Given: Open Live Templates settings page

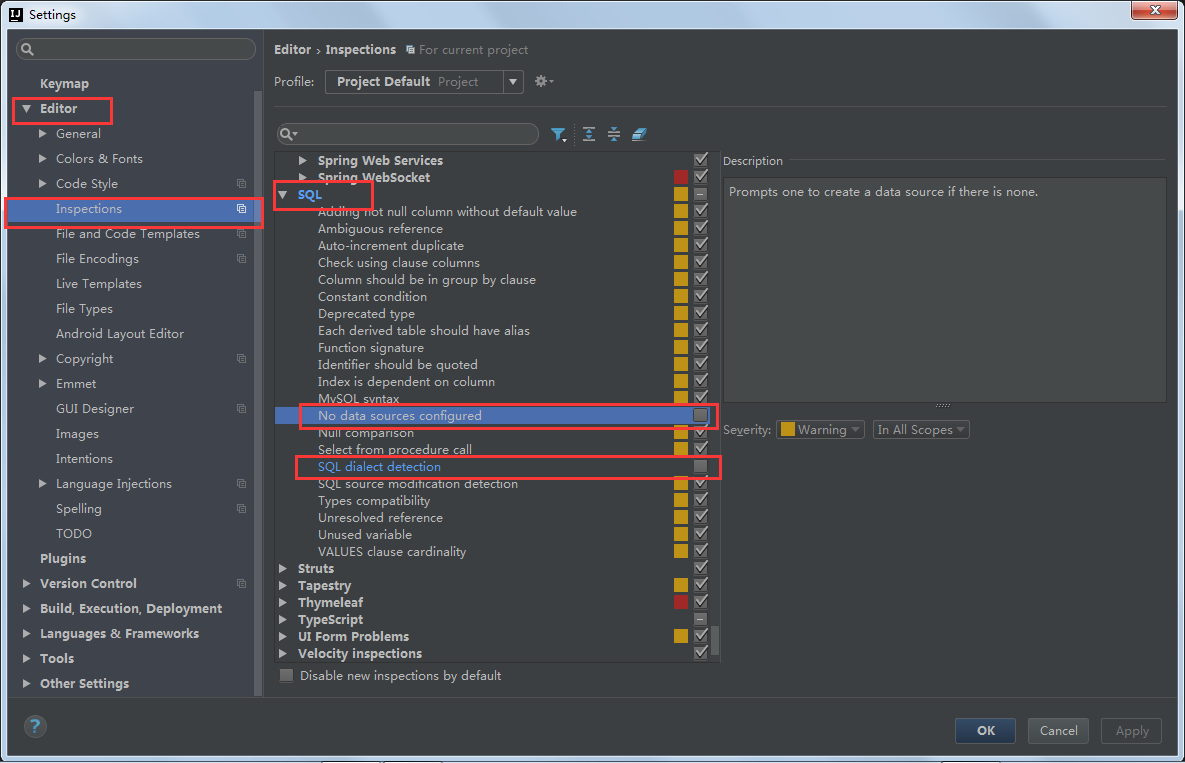Looking at the screenshot, I should click(99, 283).
